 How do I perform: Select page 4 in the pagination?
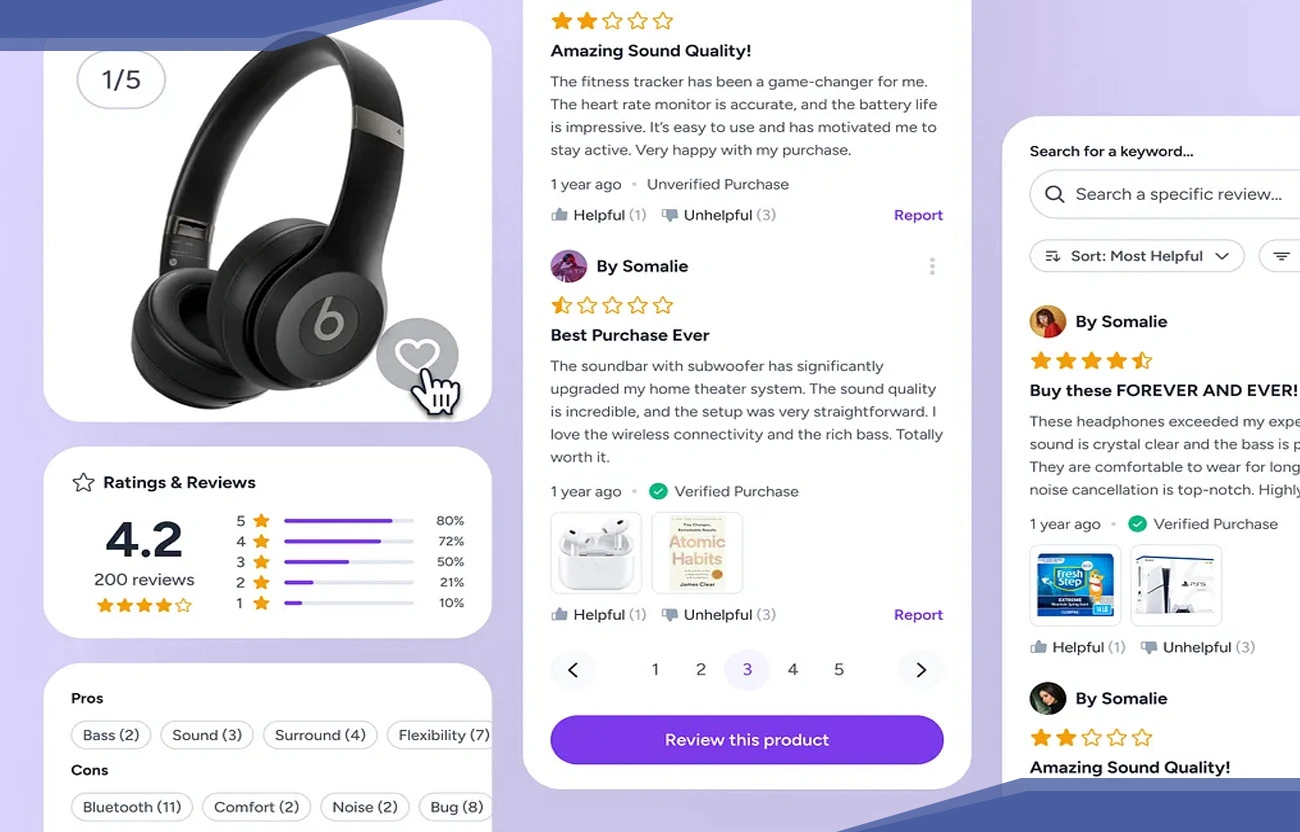[793, 670]
